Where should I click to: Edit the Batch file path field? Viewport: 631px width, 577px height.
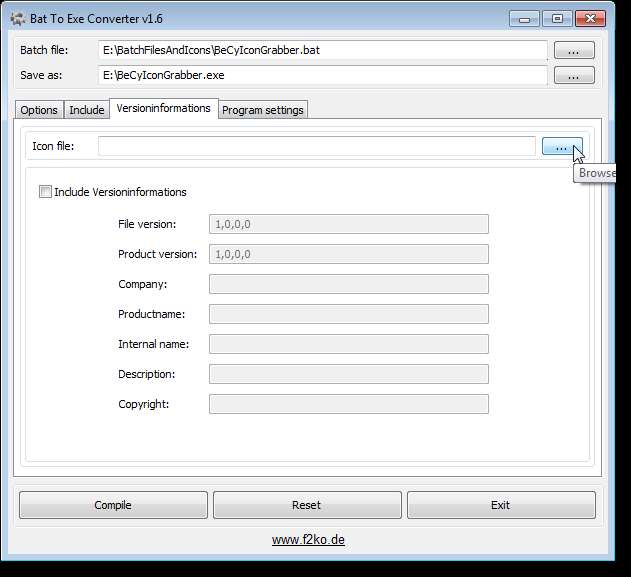[x=323, y=50]
